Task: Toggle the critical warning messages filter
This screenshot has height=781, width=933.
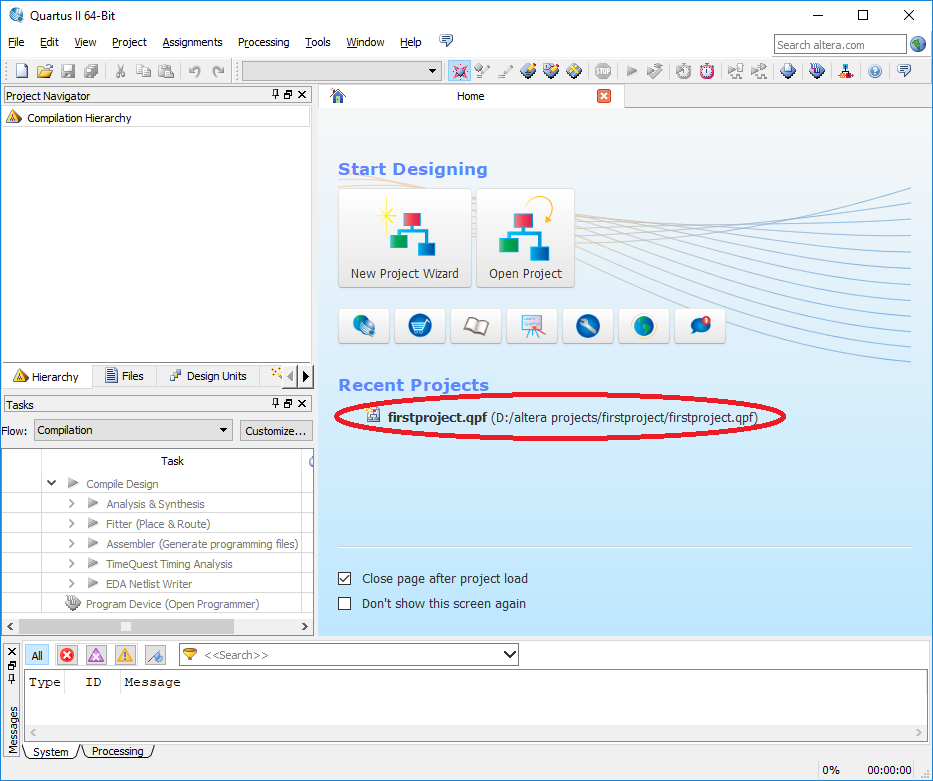Action: [x=96, y=655]
